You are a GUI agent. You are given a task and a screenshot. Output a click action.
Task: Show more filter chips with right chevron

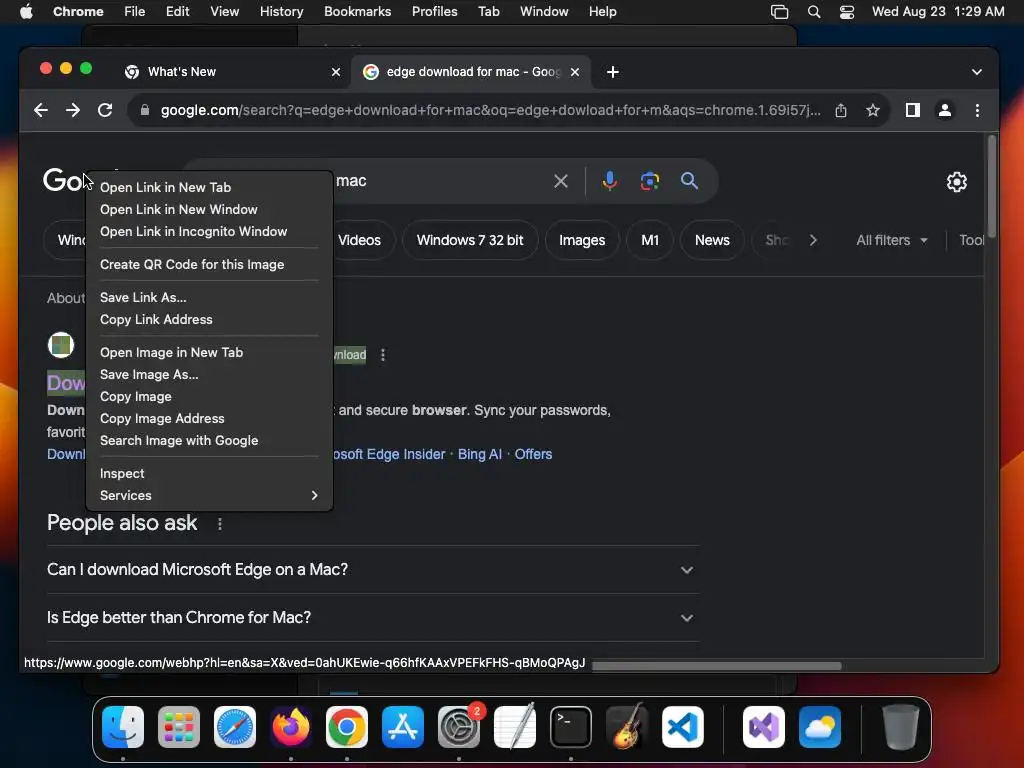813,240
